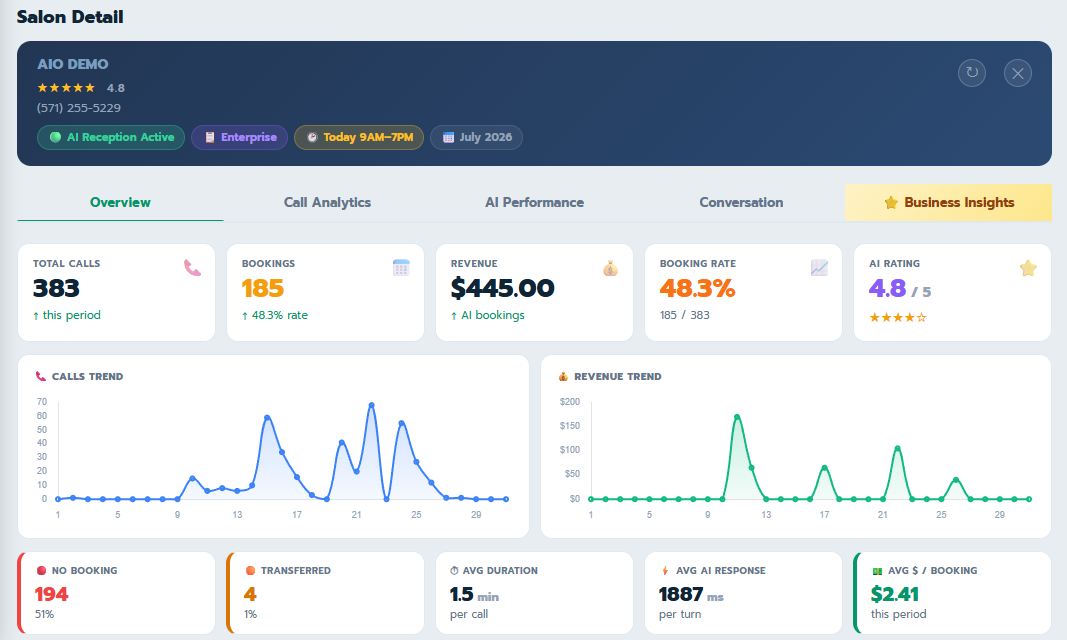Click the 1887 ms response value
This screenshot has width=1067, height=640.
(691, 594)
